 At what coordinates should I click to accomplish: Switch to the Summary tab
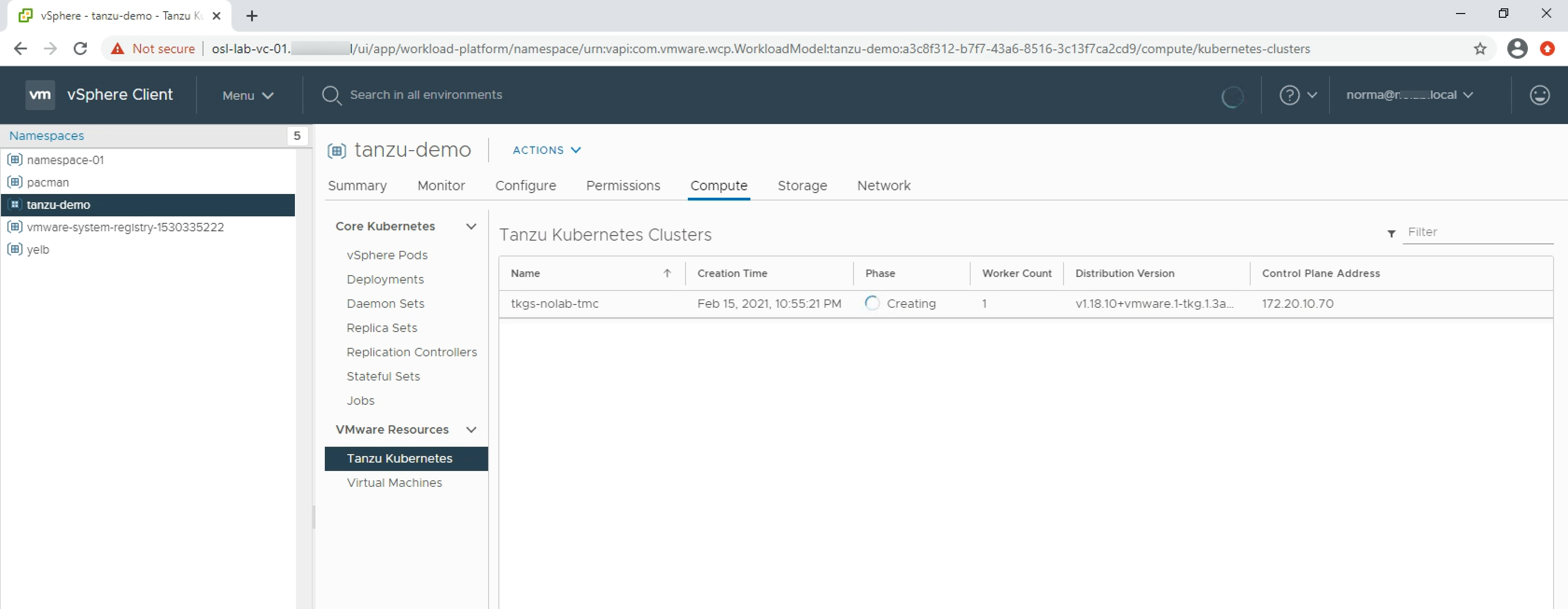357,186
